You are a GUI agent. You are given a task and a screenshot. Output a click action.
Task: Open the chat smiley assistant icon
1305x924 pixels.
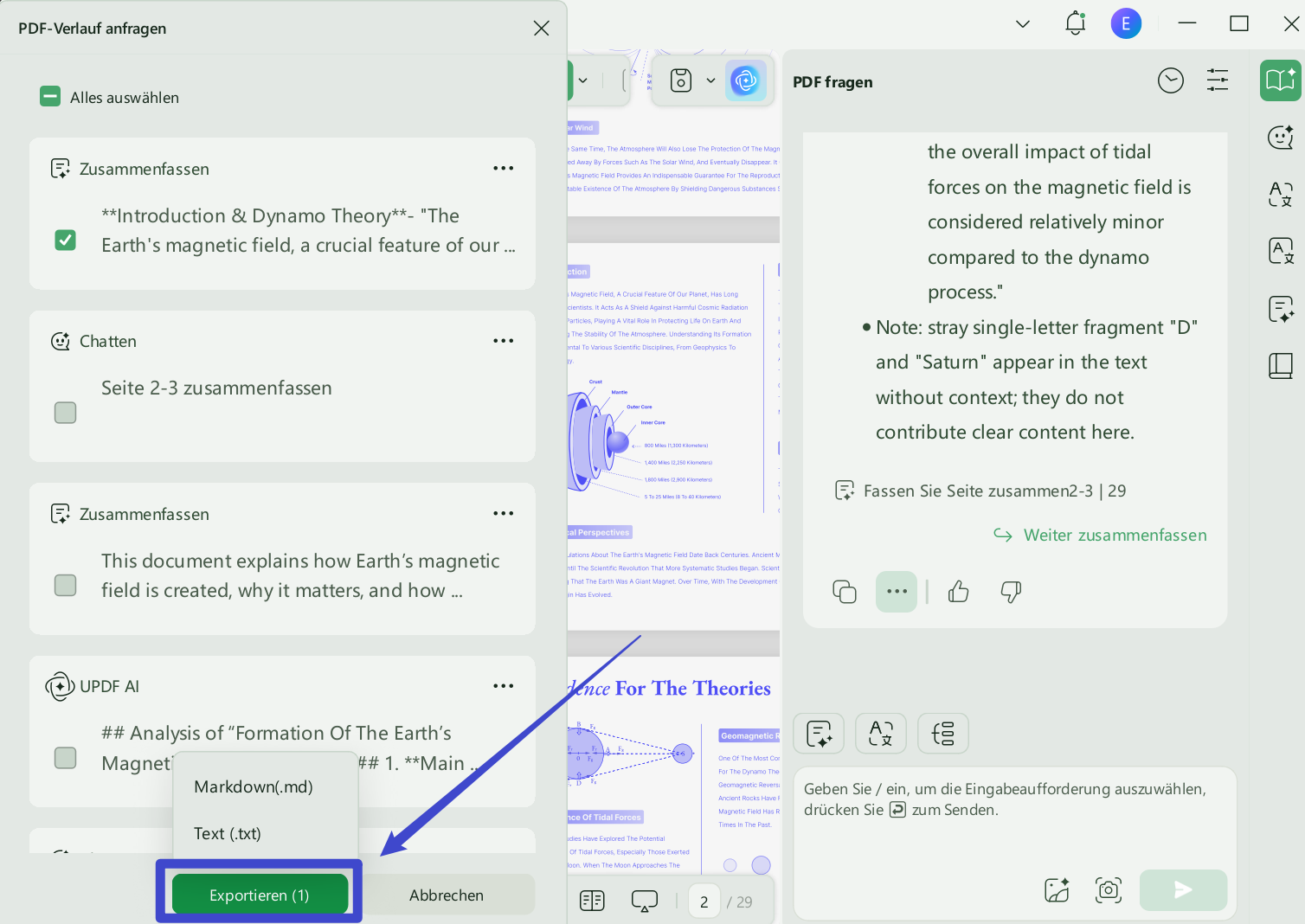[x=1281, y=138]
